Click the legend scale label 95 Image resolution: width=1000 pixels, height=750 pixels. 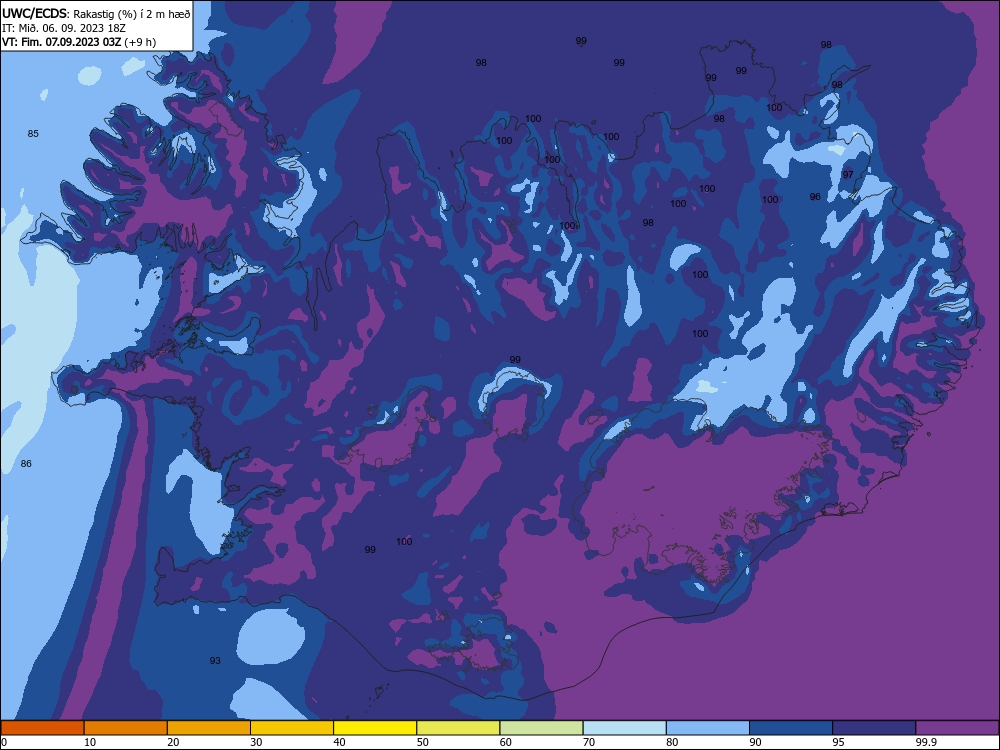pos(839,742)
